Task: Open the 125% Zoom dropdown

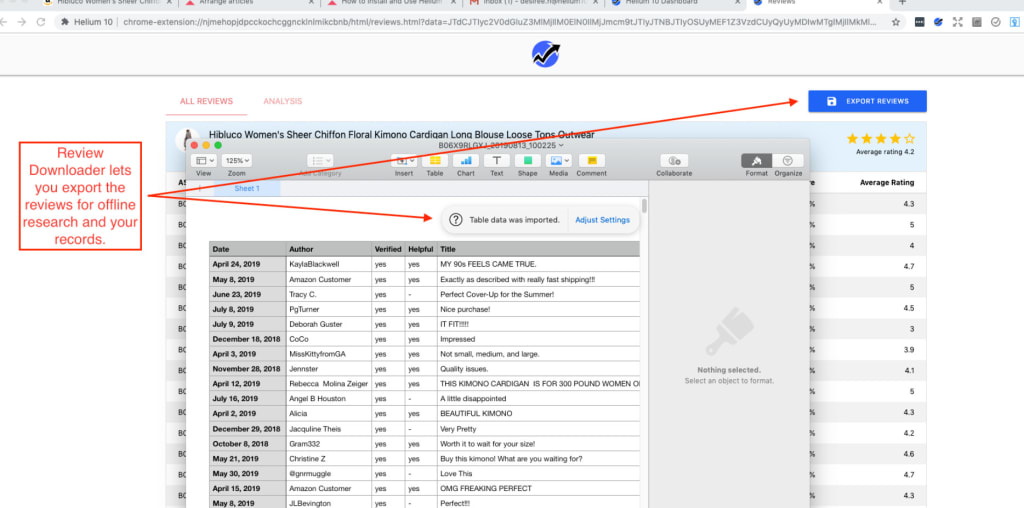Action: pos(236,161)
